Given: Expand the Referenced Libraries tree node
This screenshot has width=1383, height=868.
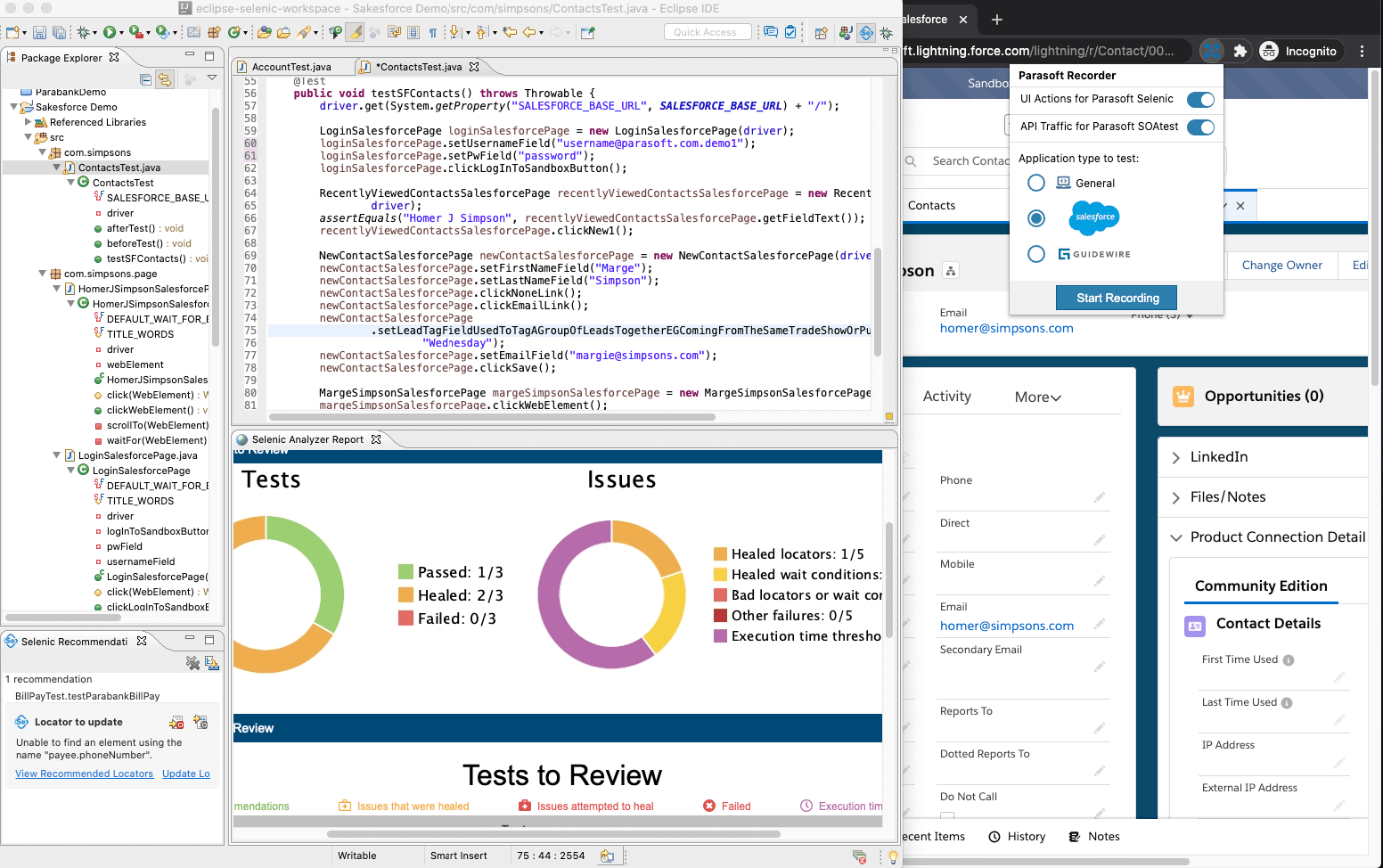Looking at the screenshot, I should point(29,122).
